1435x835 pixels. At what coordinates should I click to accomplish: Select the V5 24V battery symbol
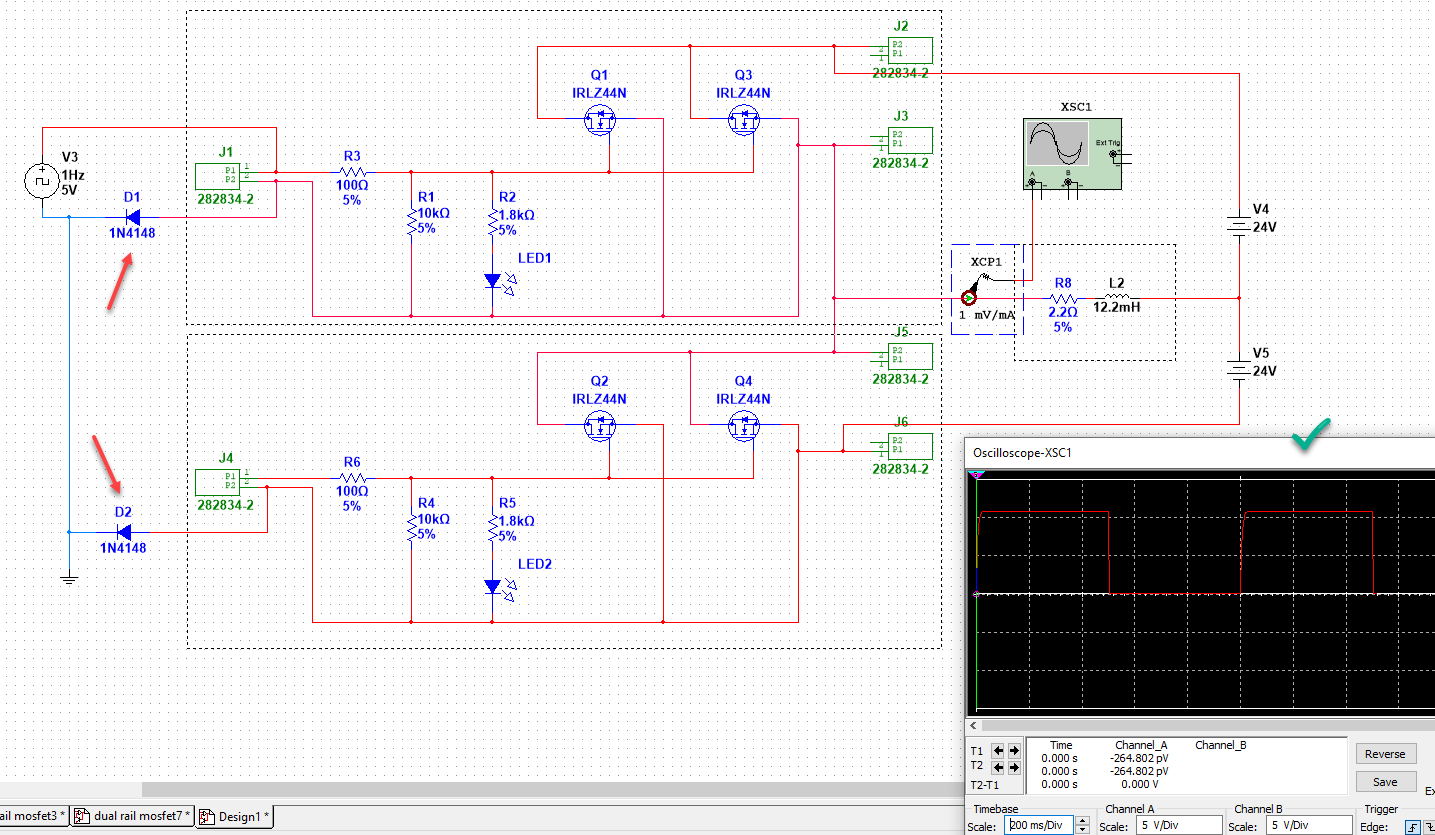[x=1239, y=370]
